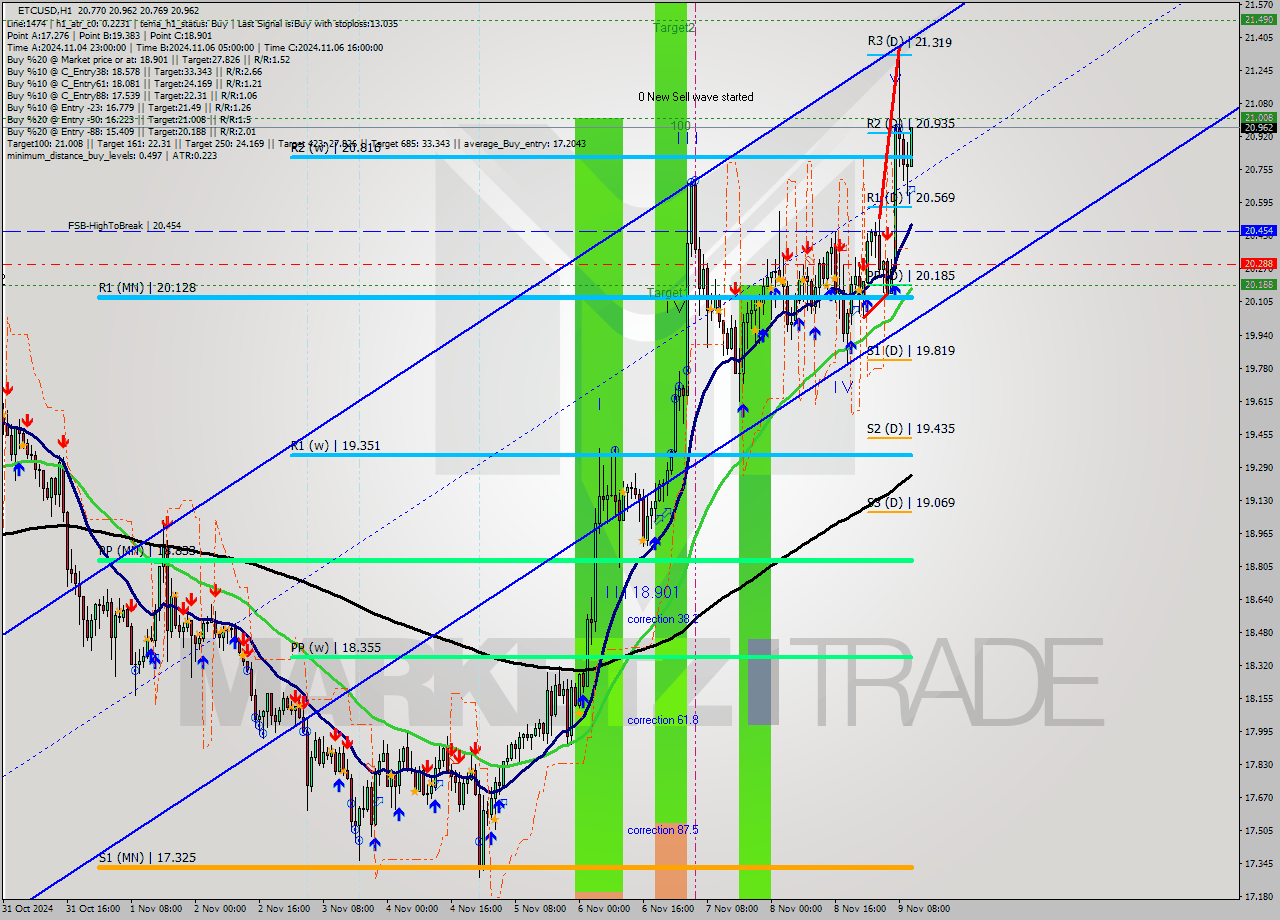Screen dimensions: 1280x920
Task: Click the '31 Oct 2024' time axis label
Action: coord(28,909)
